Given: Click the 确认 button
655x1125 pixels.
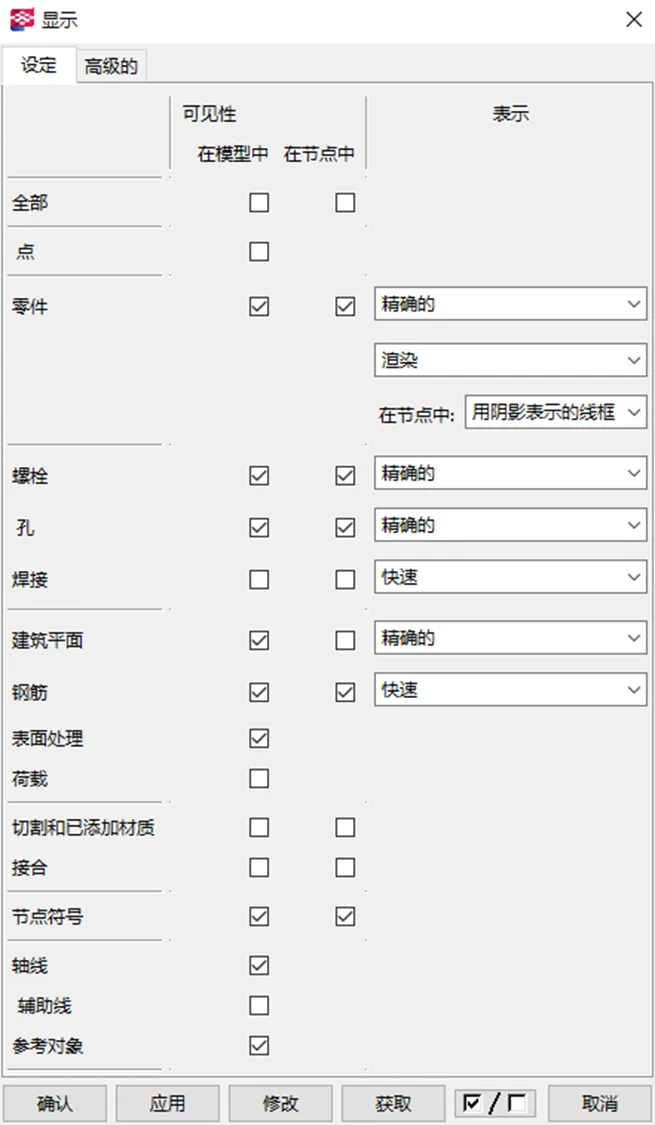Looking at the screenshot, I should (x=55, y=1103).
